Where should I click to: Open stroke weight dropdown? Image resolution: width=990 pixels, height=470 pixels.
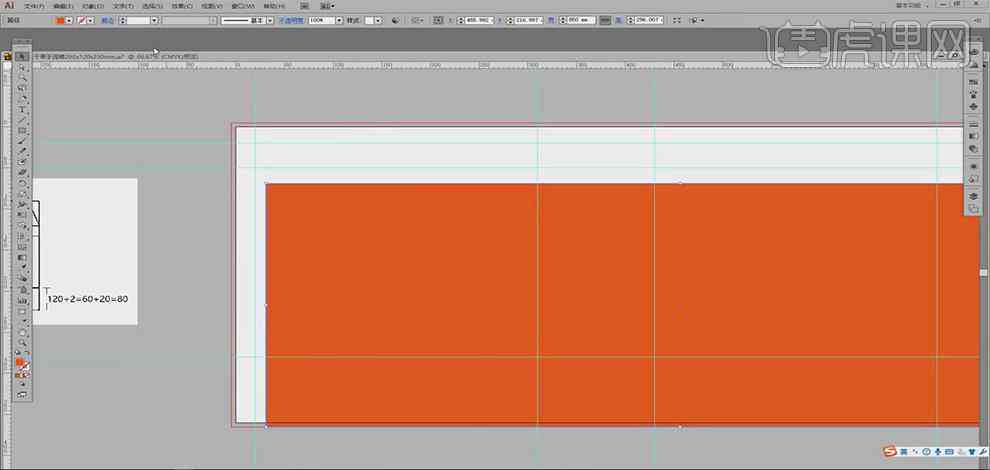point(154,20)
